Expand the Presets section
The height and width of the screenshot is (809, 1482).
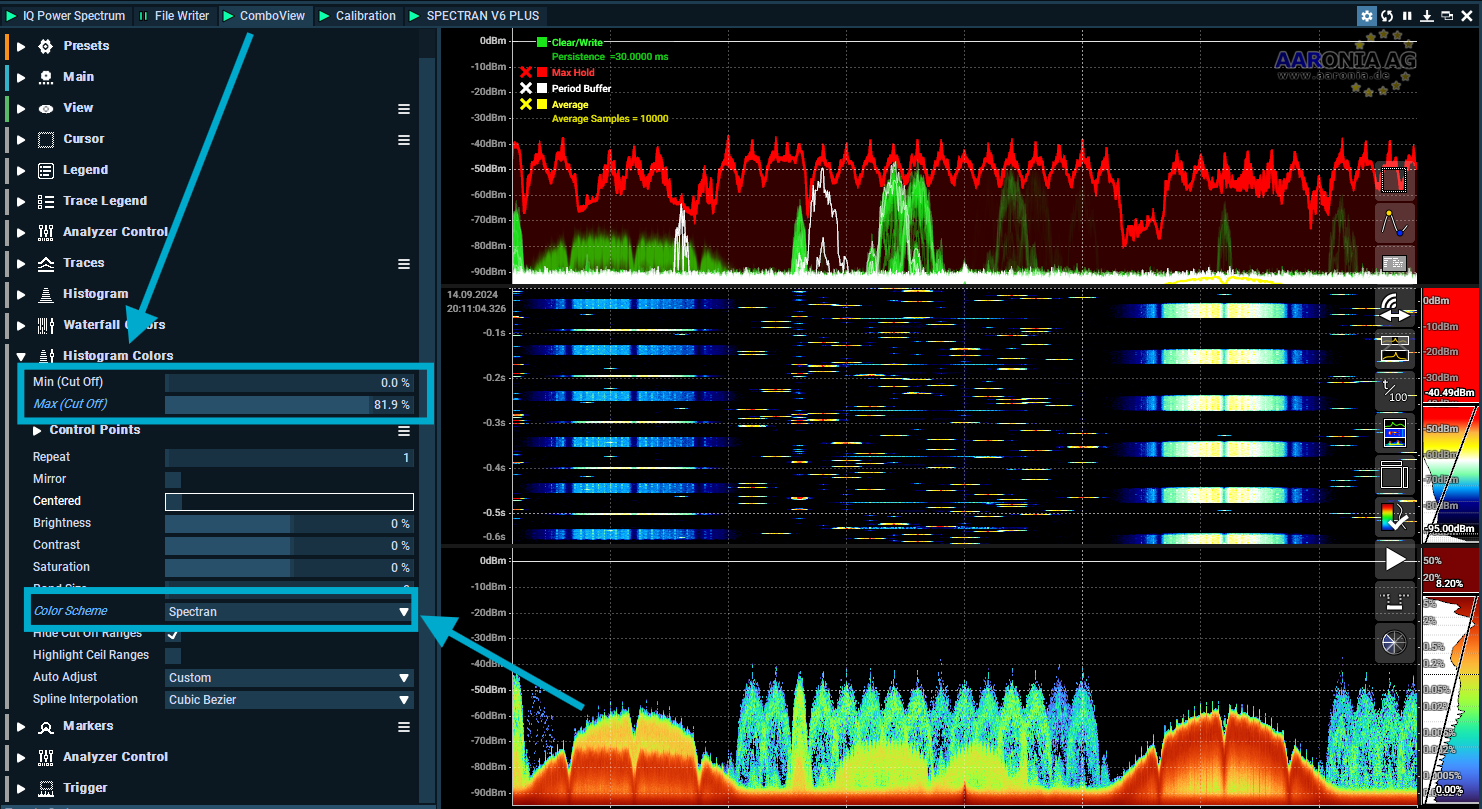tap(21, 46)
